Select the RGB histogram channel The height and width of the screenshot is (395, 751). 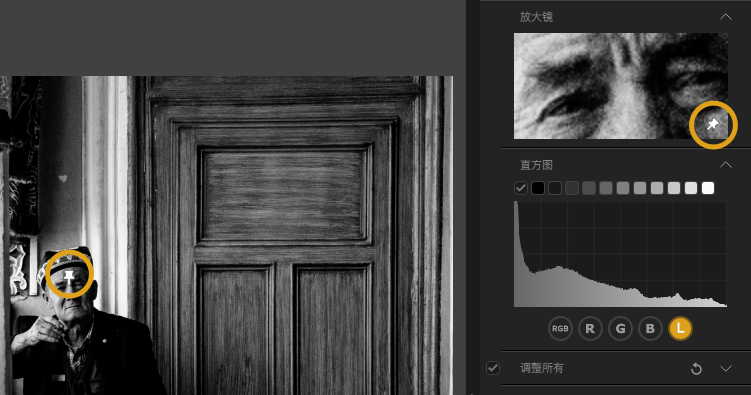pyautogui.click(x=560, y=328)
